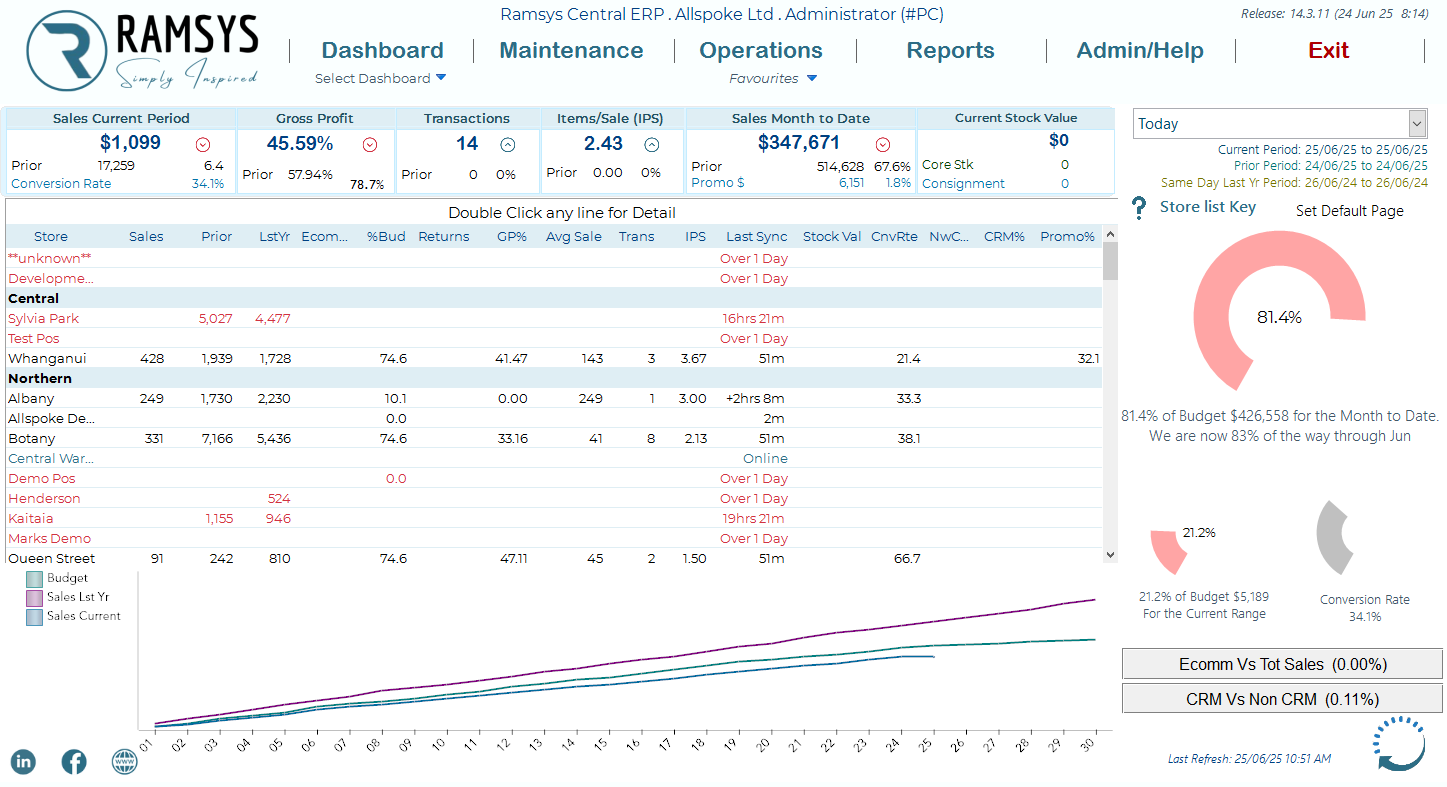Click the Consignment link

tap(963, 183)
